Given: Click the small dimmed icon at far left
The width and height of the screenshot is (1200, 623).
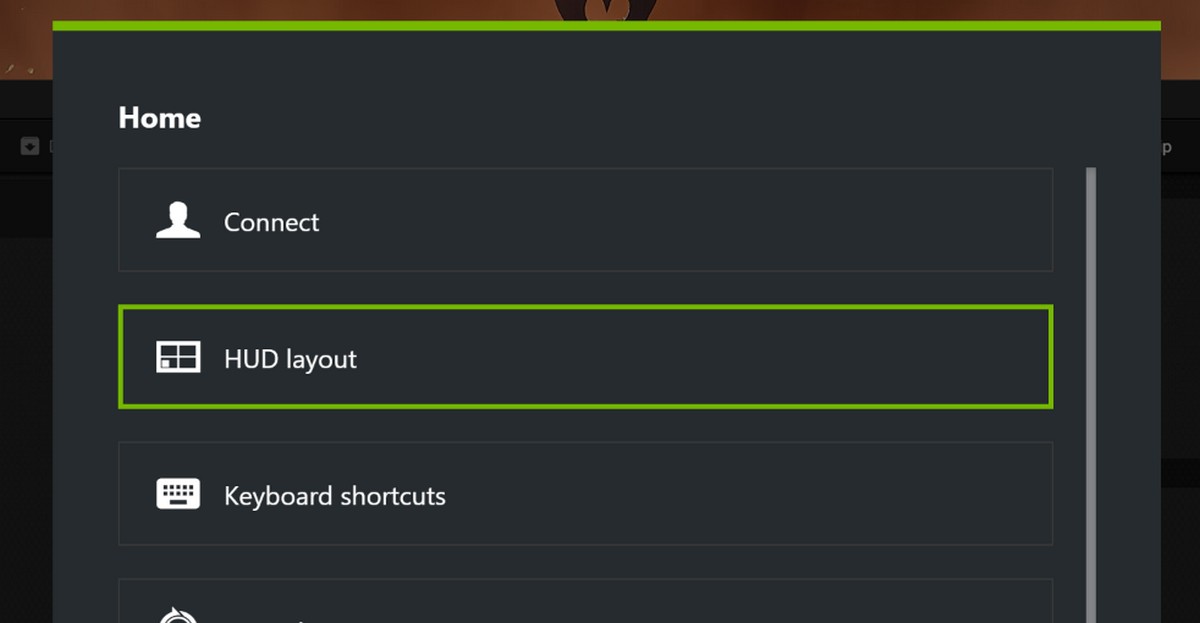Looking at the screenshot, I should click(x=30, y=146).
